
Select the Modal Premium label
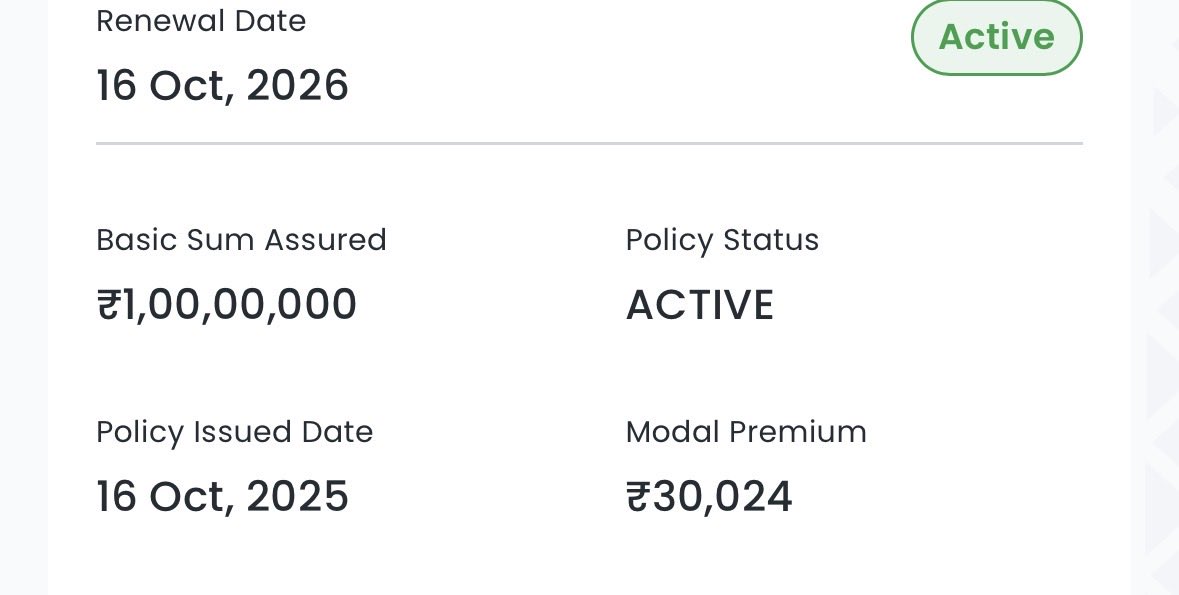[x=746, y=432]
